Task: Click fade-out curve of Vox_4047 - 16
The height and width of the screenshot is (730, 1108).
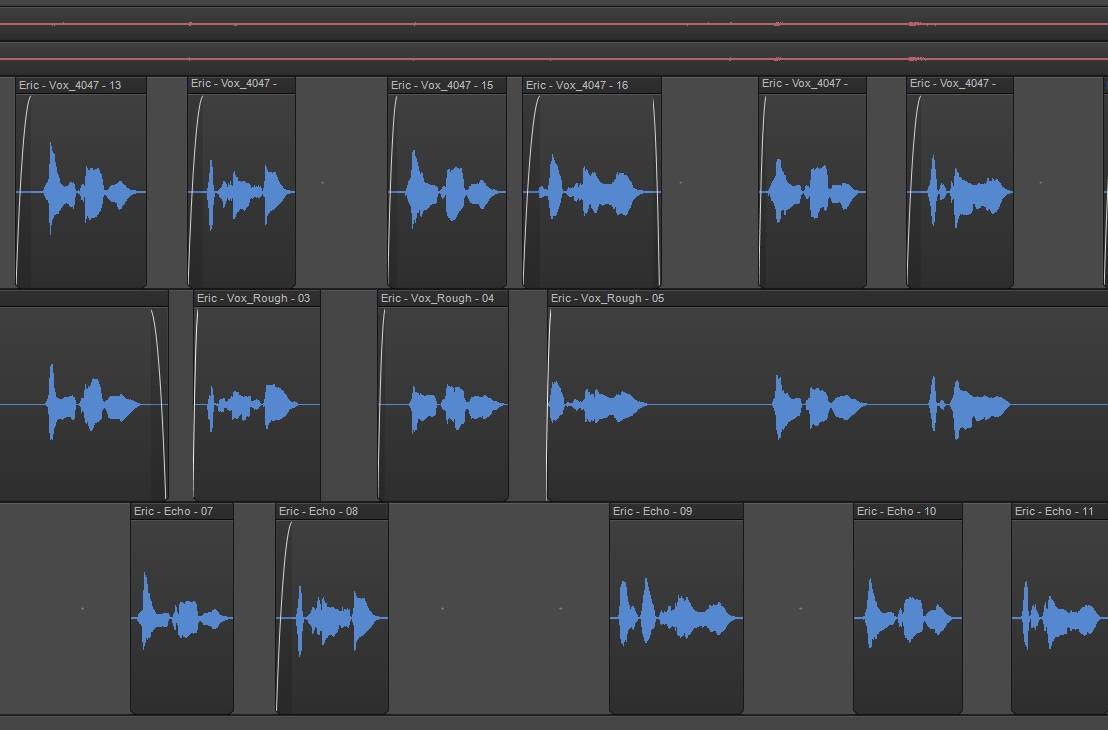Action: (x=657, y=170)
